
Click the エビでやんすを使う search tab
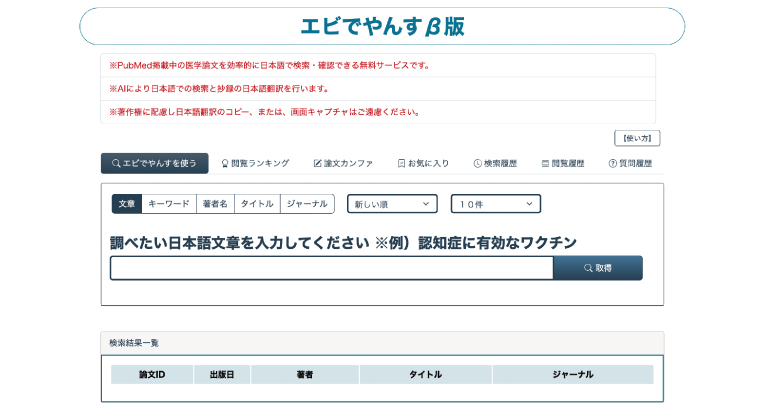[155, 163]
